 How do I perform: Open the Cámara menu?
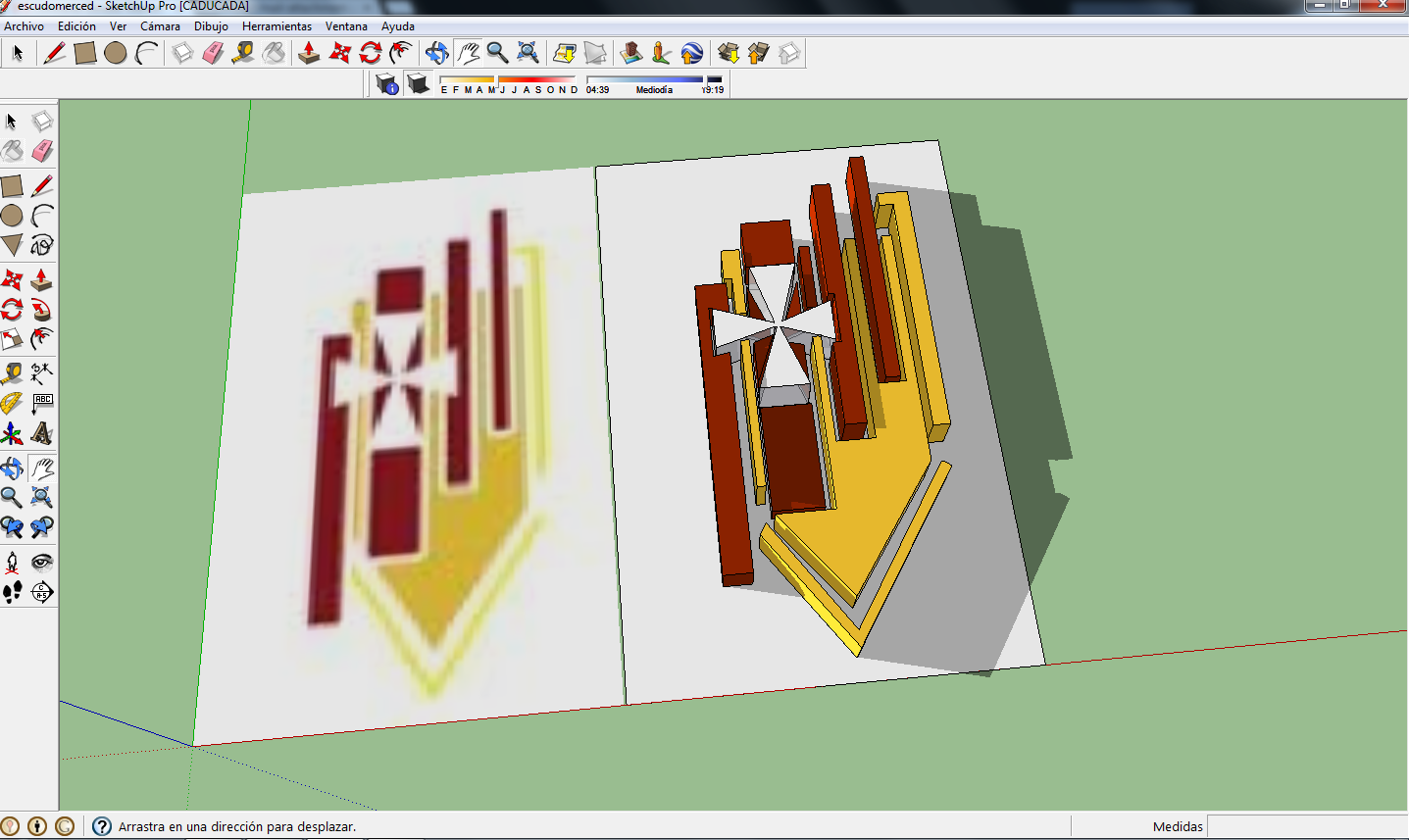[x=160, y=26]
